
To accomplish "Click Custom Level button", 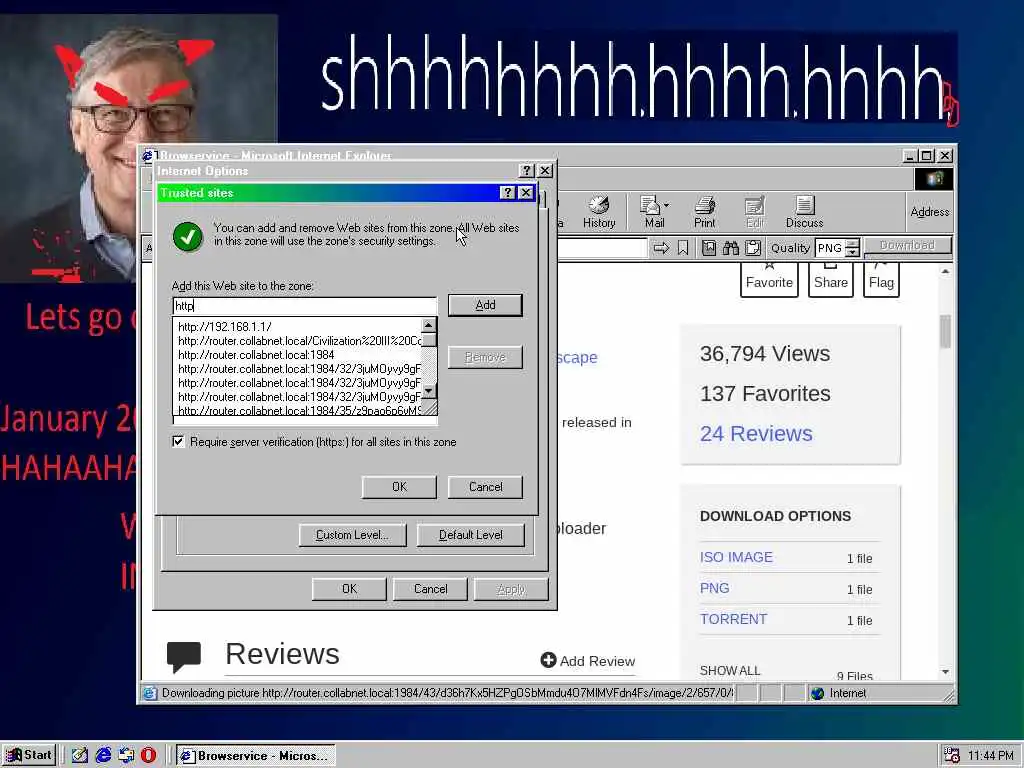I will 353,535.
